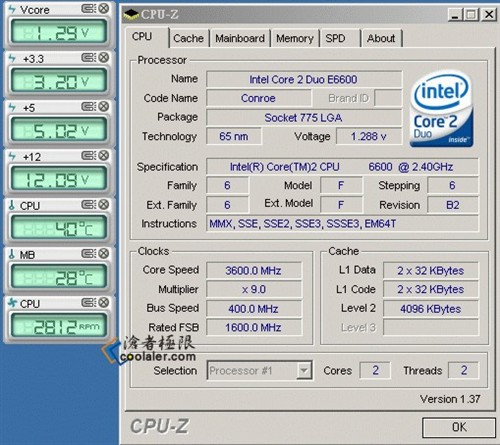Close the +3.3 voltage widget
This screenshot has width=500, height=445.
coord(104,58)
